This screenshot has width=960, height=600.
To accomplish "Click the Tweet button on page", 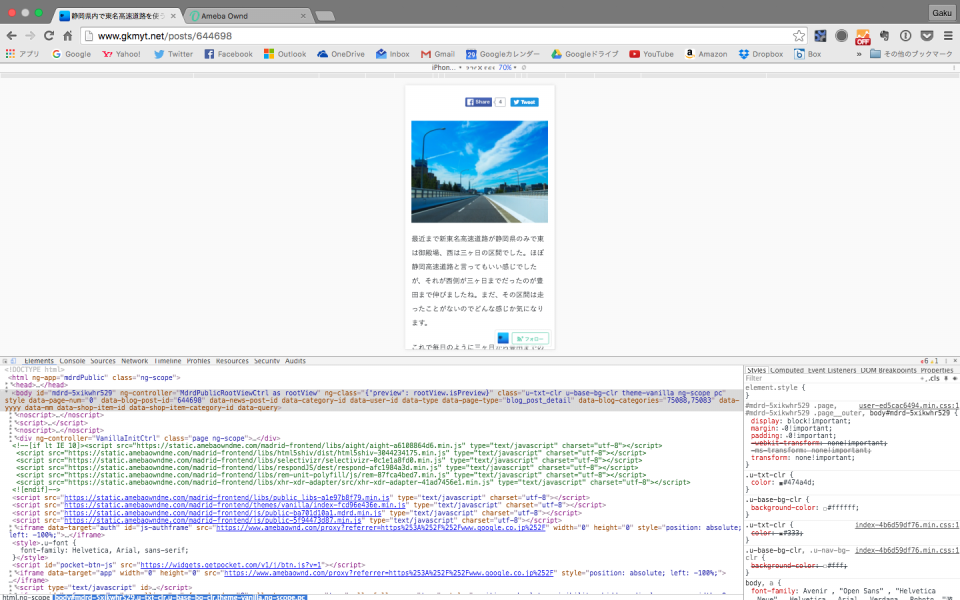I will click(x=524, y=102).
